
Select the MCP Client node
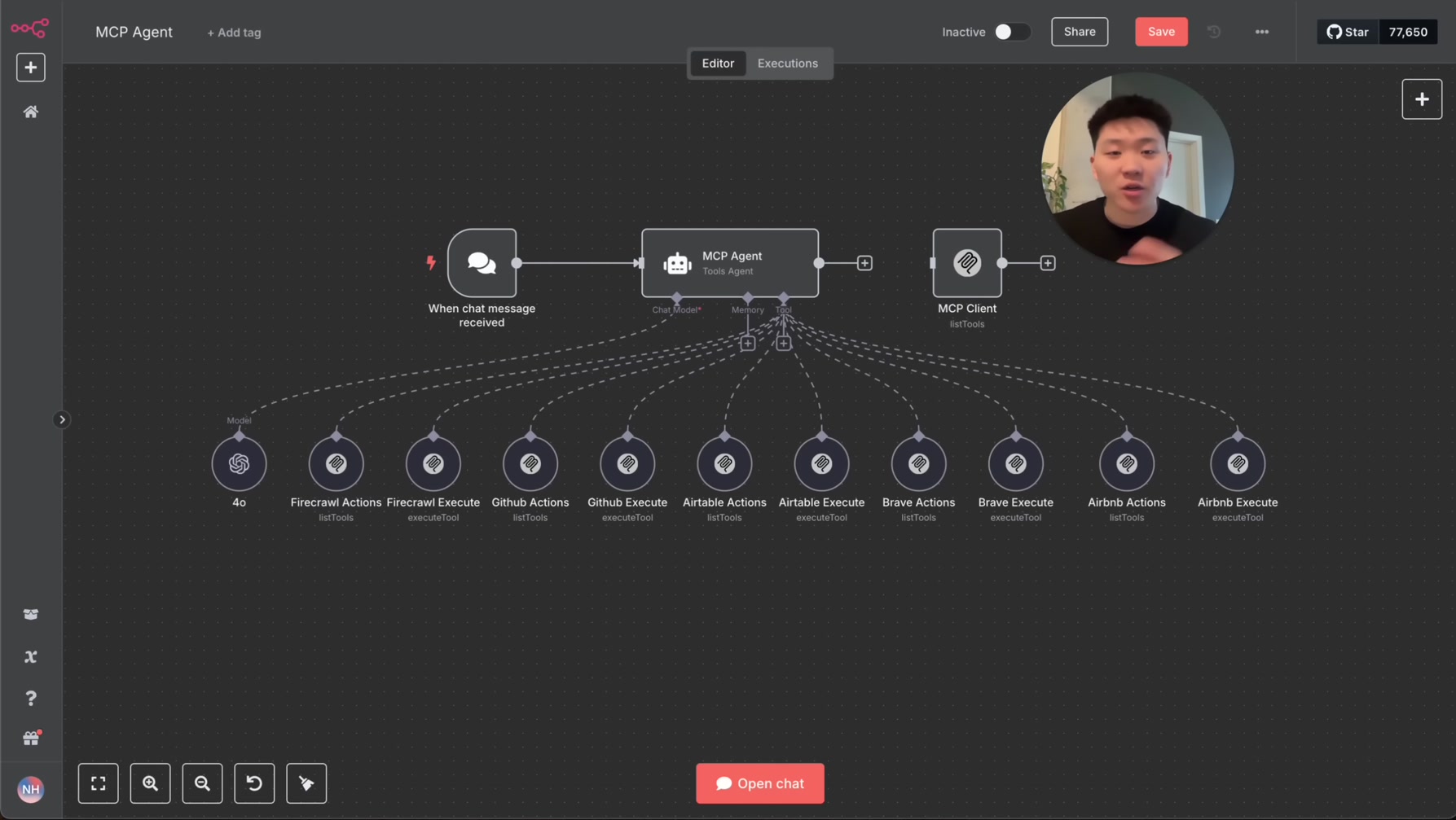click(967, 263)
